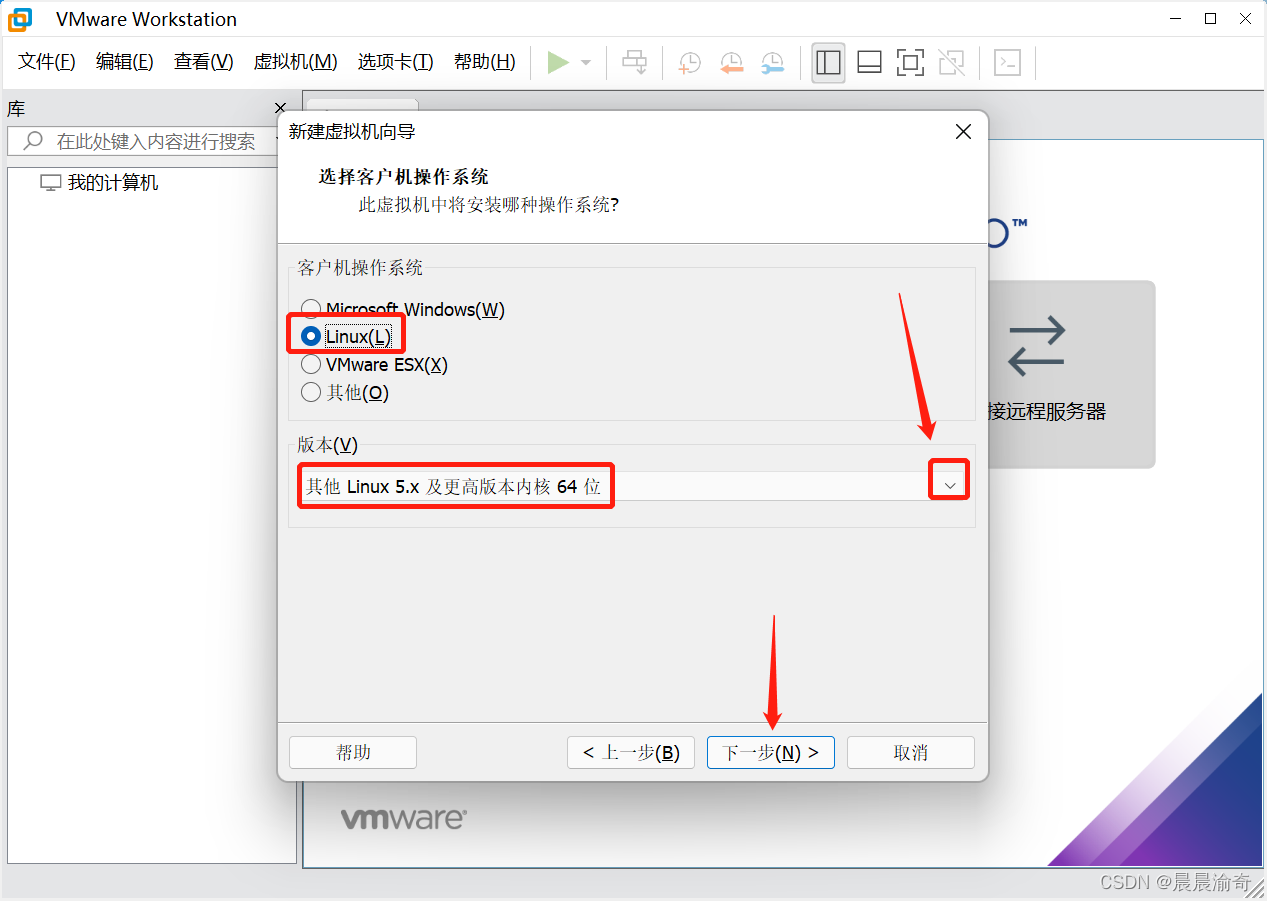The height and width of the screenshot is (901, 1267).
Task: Click the 帮助 button in wizard
Action: (353, 752)
